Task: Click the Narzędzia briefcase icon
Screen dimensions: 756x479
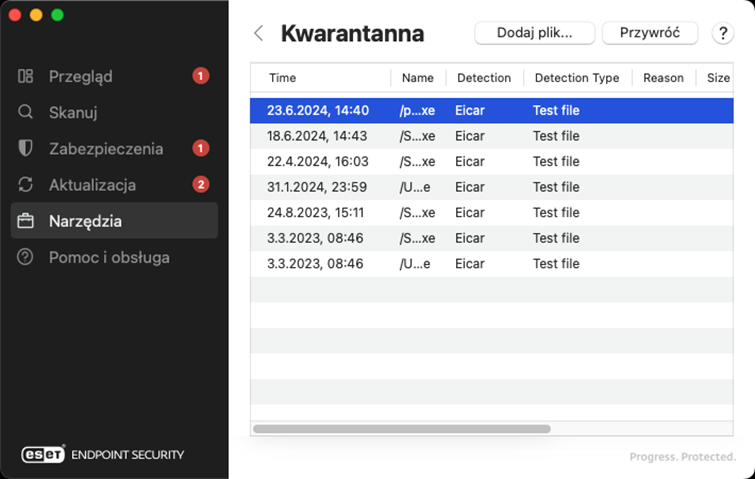Action: point(26,220)
